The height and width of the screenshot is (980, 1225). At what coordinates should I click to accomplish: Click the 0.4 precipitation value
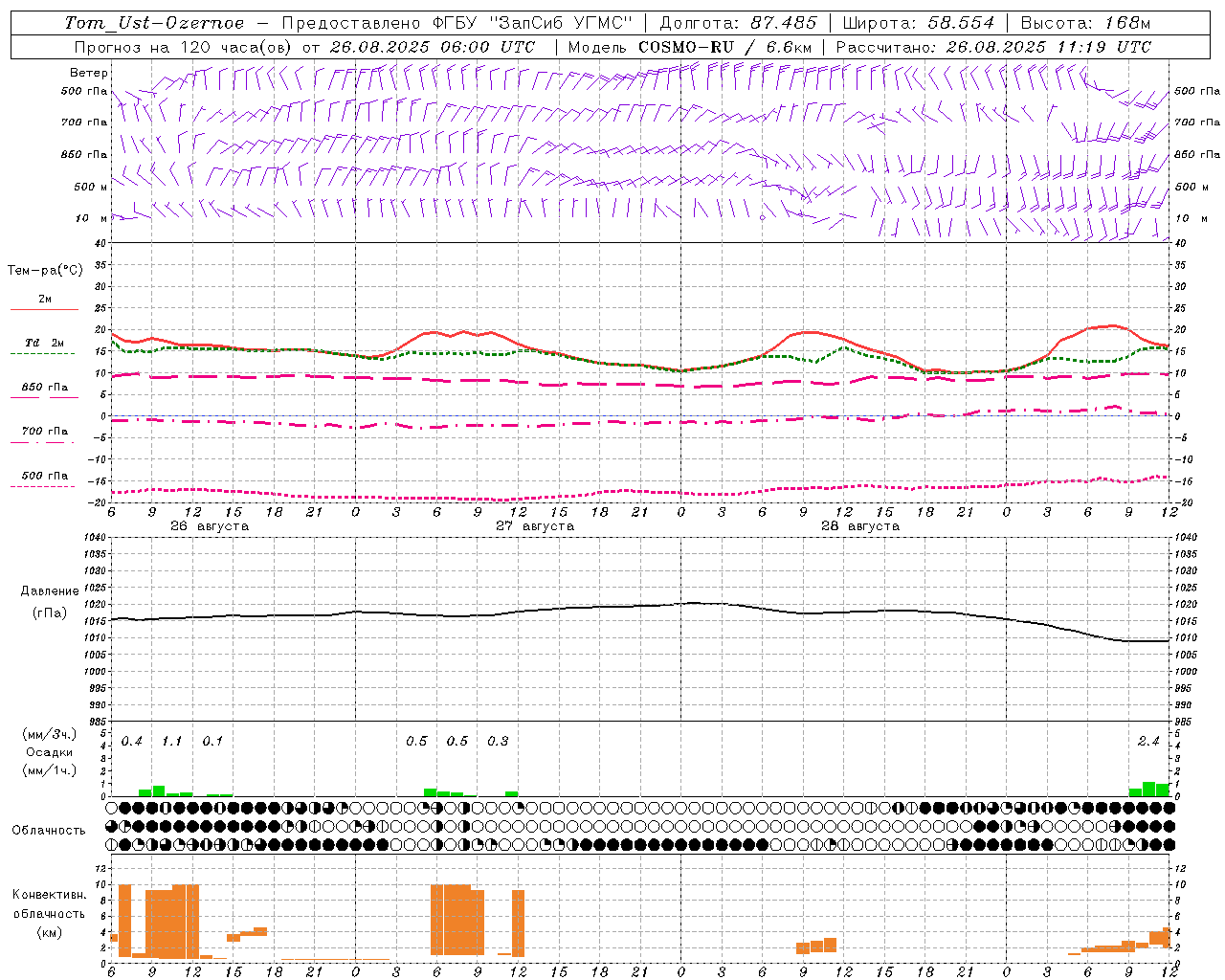(x=132, y=741)
